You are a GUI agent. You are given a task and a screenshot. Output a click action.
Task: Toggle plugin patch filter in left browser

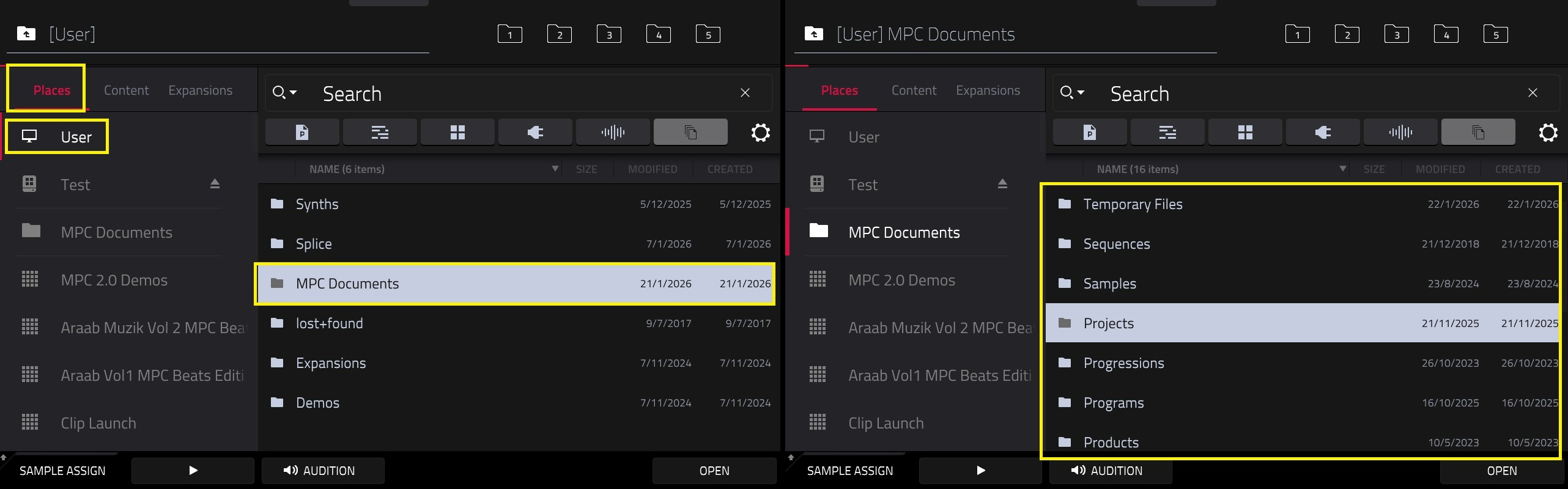(x=535, y=132)
